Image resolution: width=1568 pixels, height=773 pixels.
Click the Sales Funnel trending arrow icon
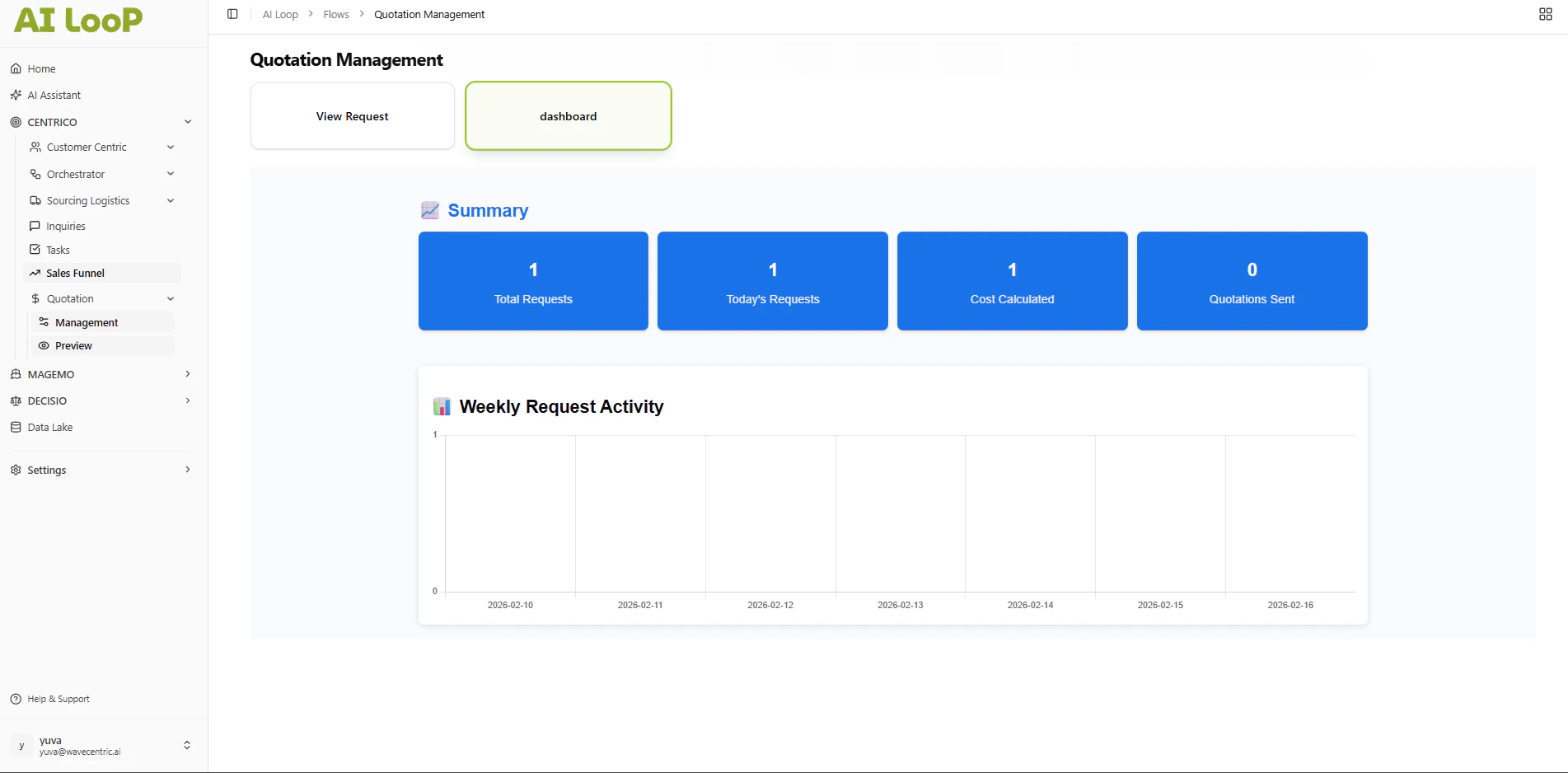[35, 273]
